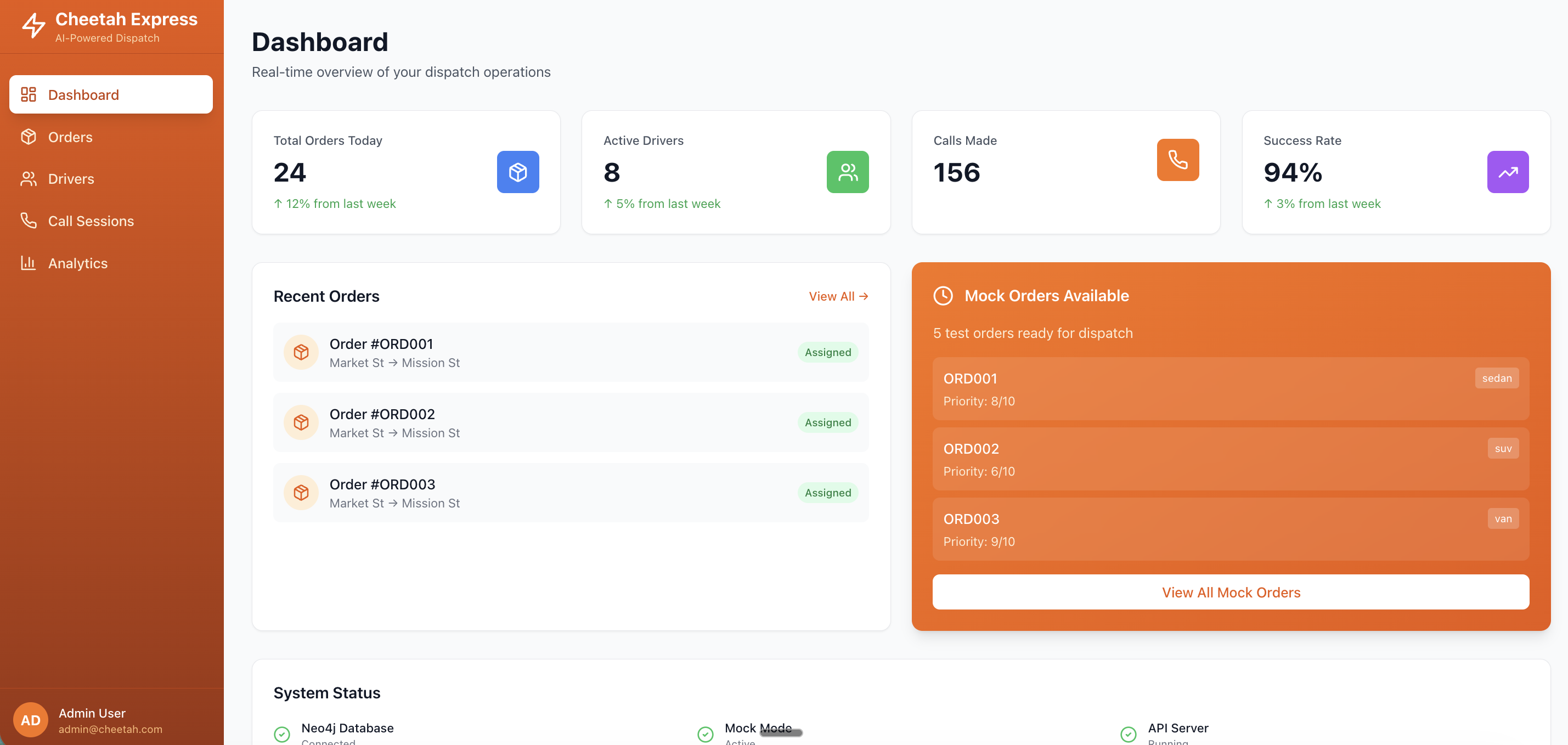Open Call Sessions from the sidebar
This screenshot has height=745, width=1568.
pyautogui.click(x=91, y=221)
